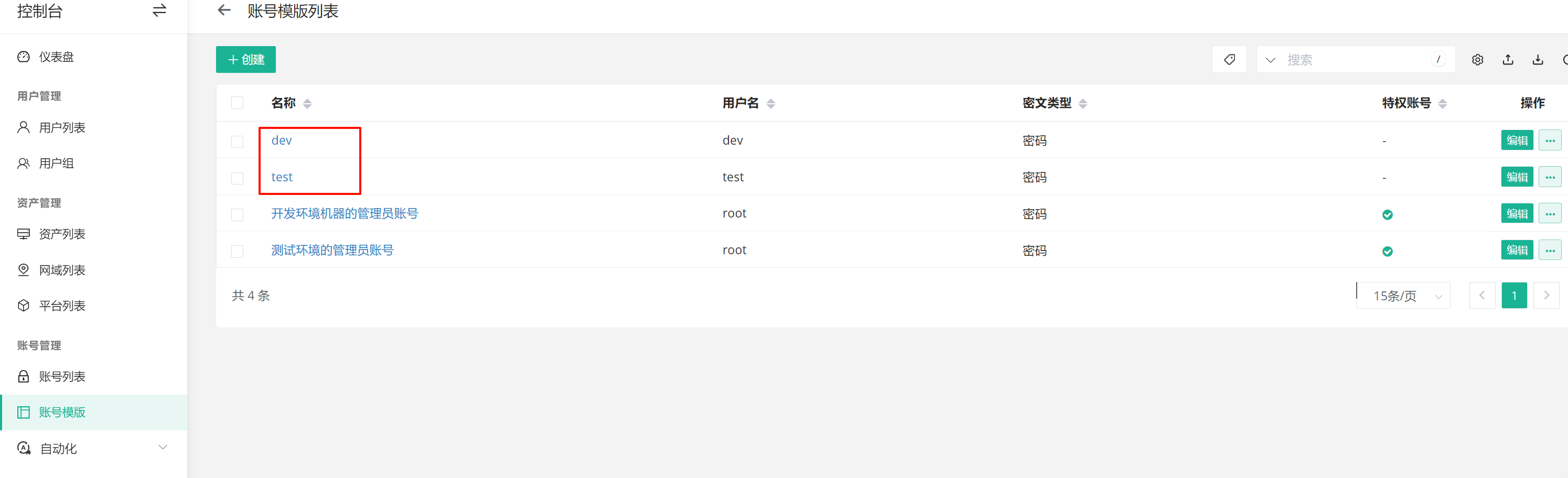Expand the 自动化 sidebar menu
The height and width of the screenshot is (478, 1568).
click(163, 448)
